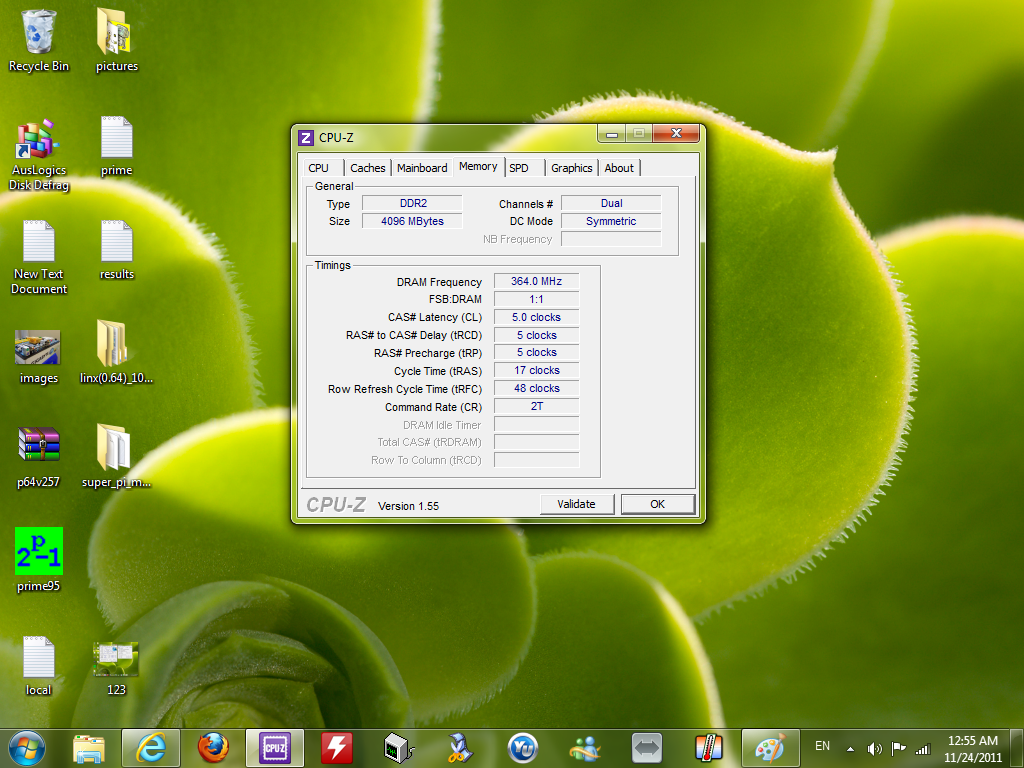This screenshot has width=1024, height=768.
Task: Open Internet Explorer from taskbar
Action: (x=151, y=747)
